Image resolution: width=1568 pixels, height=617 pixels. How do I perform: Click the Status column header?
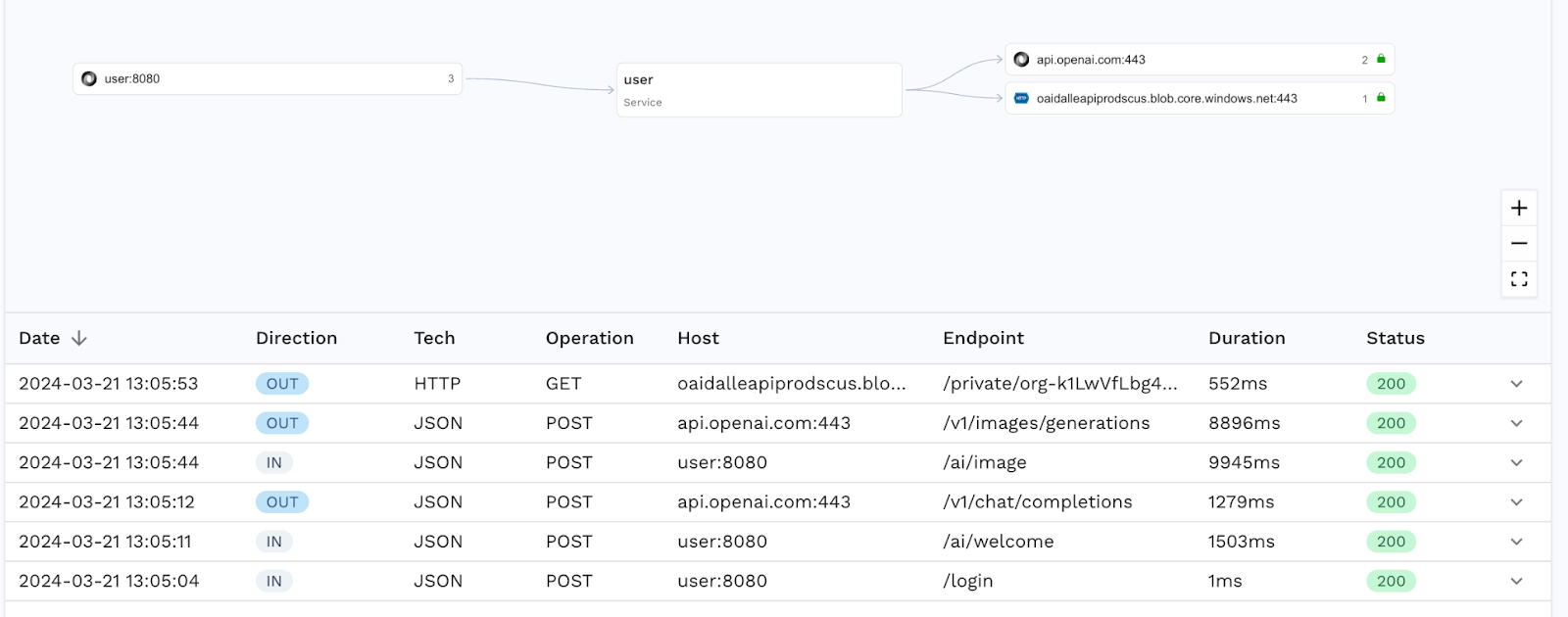point(1396,338)
